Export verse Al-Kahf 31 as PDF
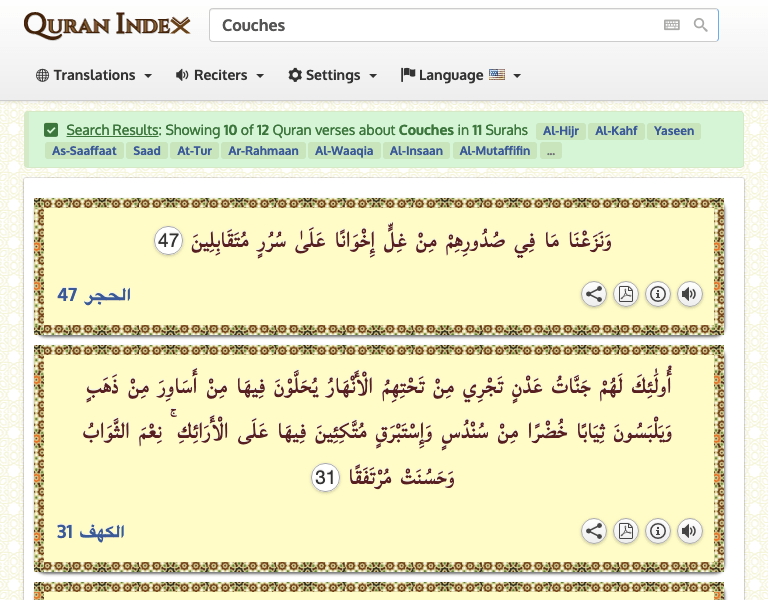This screenshot has width=768, height=600. 626,531
